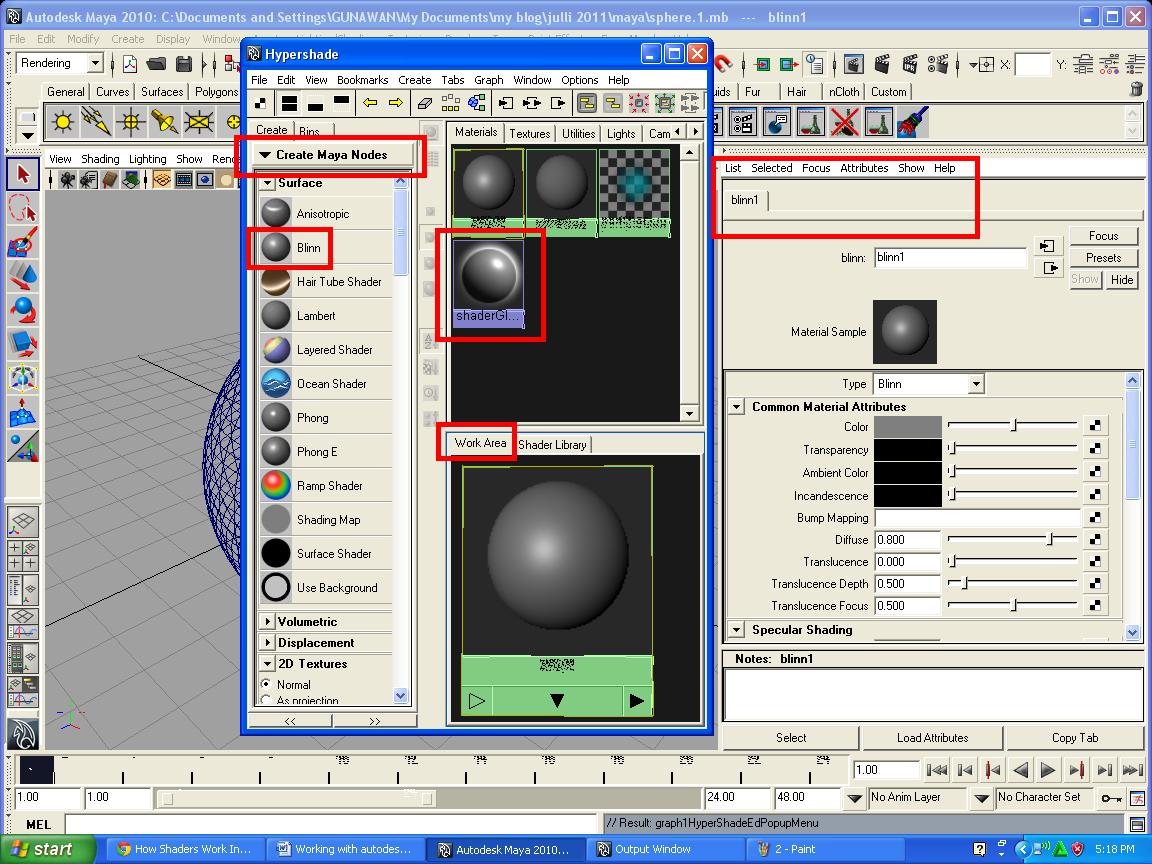This screenshot has height=864, width=1152.
Task: Click the gray Color swatch
Action: click(908, 426)
